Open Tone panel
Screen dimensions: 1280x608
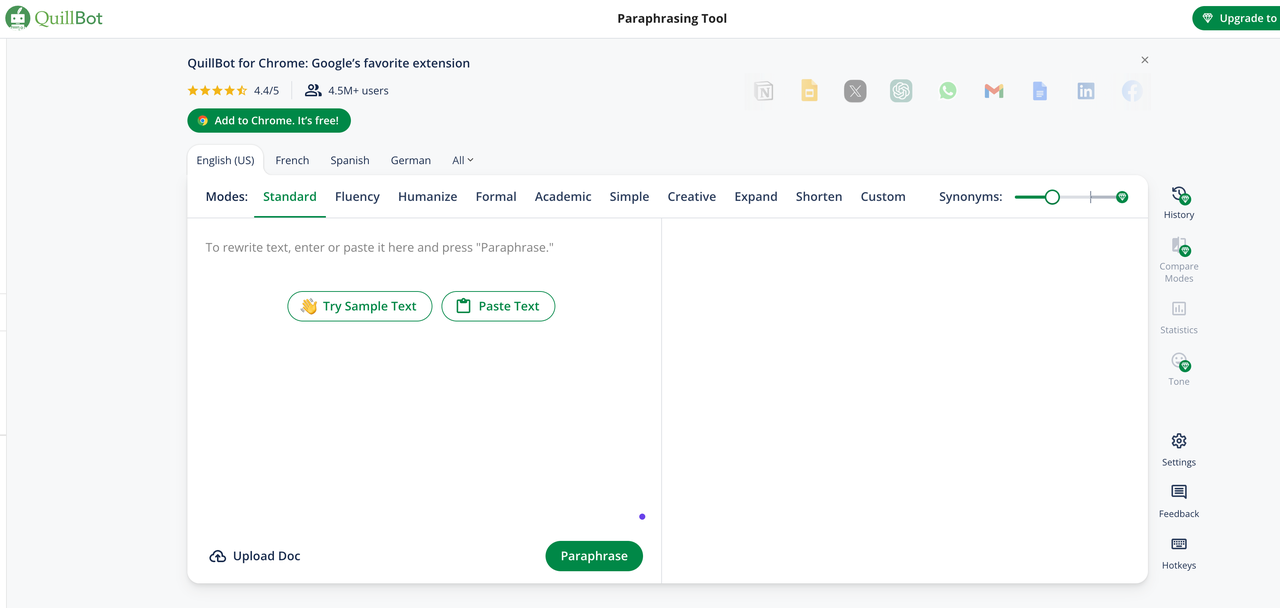pyautogui.click(x=1179, y=369)
